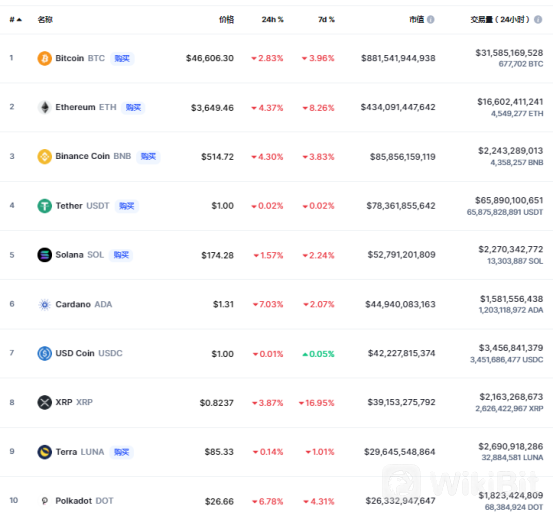
Task: Click the Bitcoin coin logo icon
Action: (45, 58)
